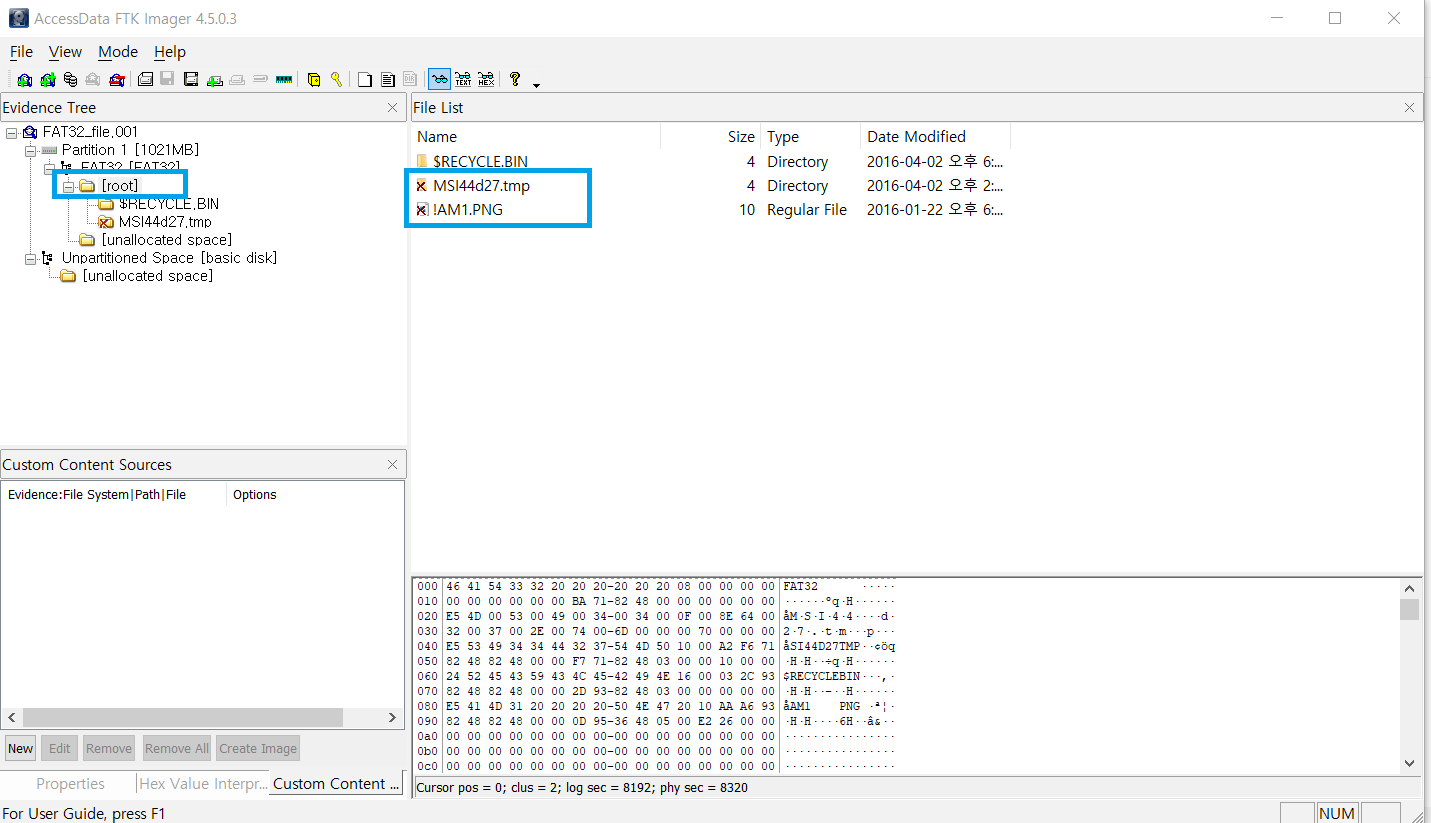
Task: Sort File List by Date Modified column
Action: (x=935, y=137)
